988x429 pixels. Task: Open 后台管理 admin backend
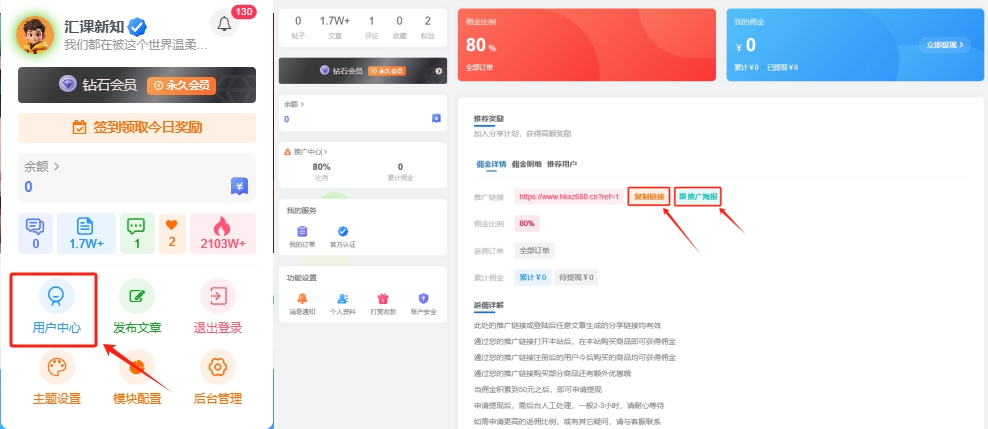pos(217,378)
